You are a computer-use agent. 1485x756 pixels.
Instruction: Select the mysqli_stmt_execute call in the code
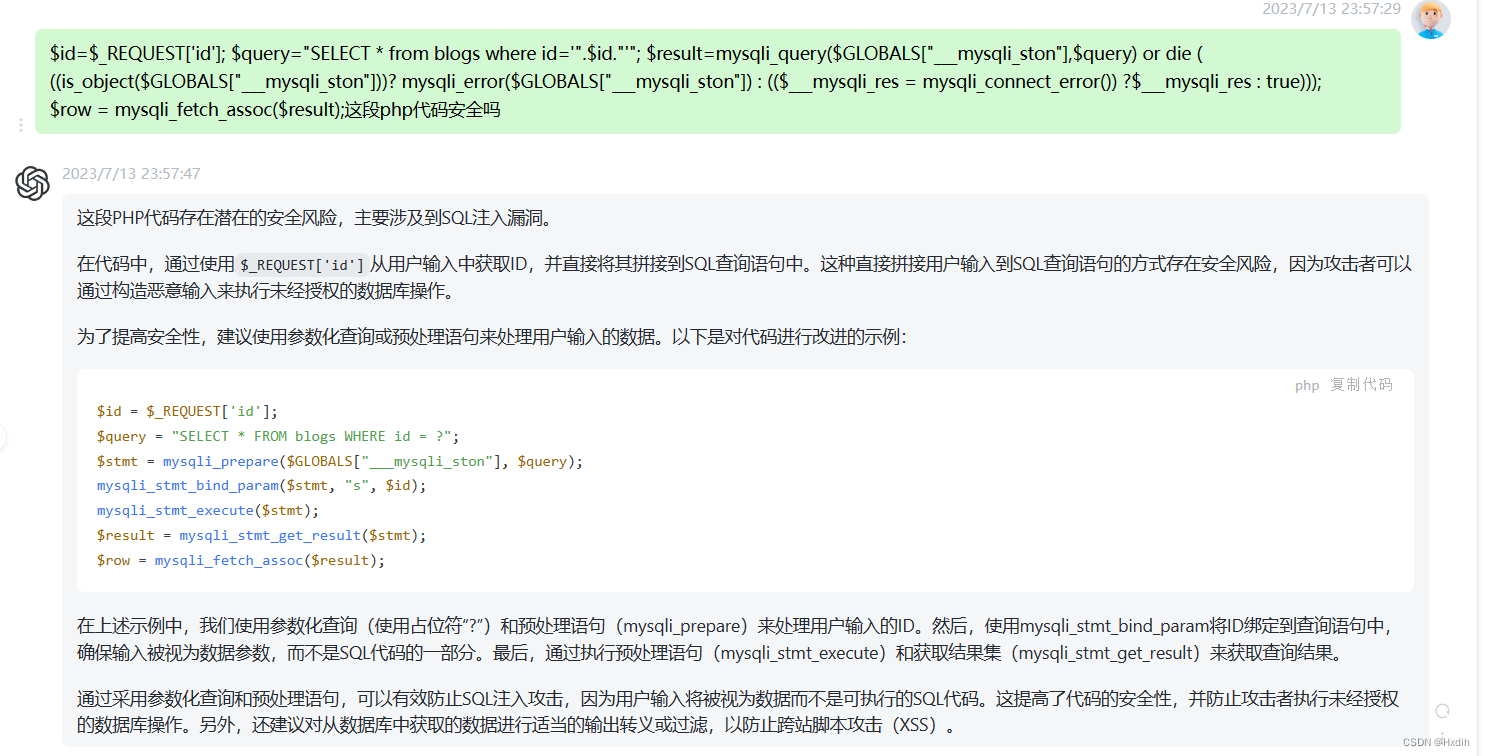pos(175,510)
